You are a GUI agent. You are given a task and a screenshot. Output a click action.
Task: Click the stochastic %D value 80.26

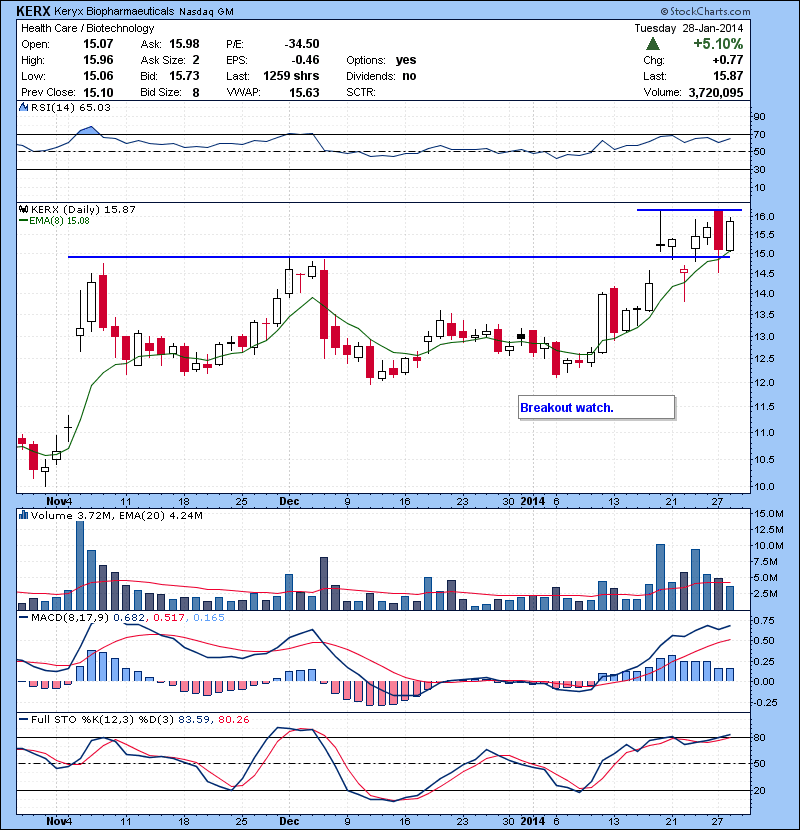(233, 720)
